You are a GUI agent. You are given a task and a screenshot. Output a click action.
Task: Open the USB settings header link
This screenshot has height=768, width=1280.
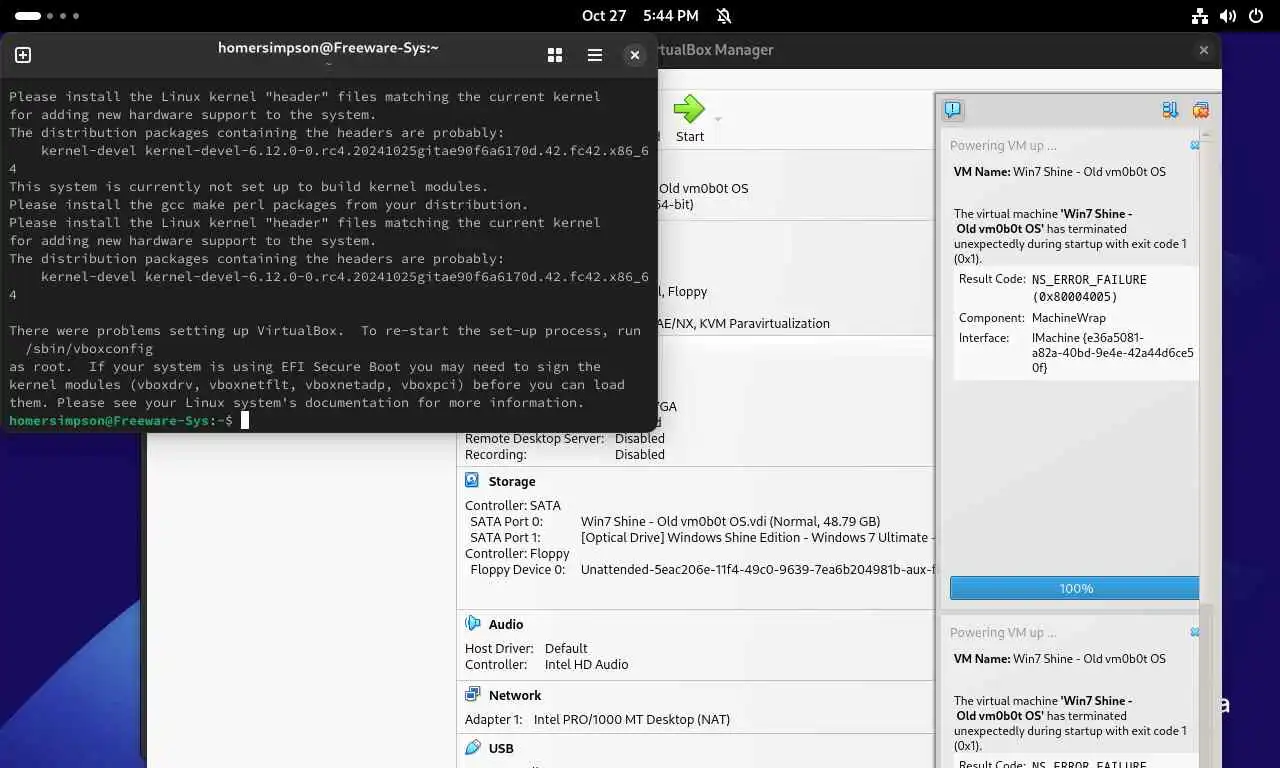coord(501,749)
